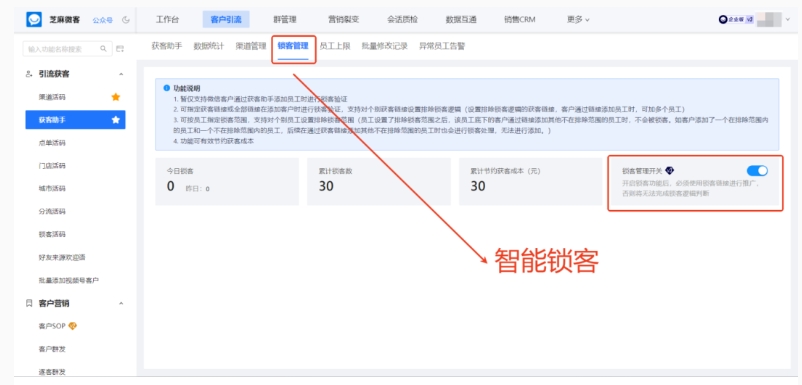Unstar the 渠道活码 favorite star
The width and height of the screenshot is (802, 385).
click(116, 97)
